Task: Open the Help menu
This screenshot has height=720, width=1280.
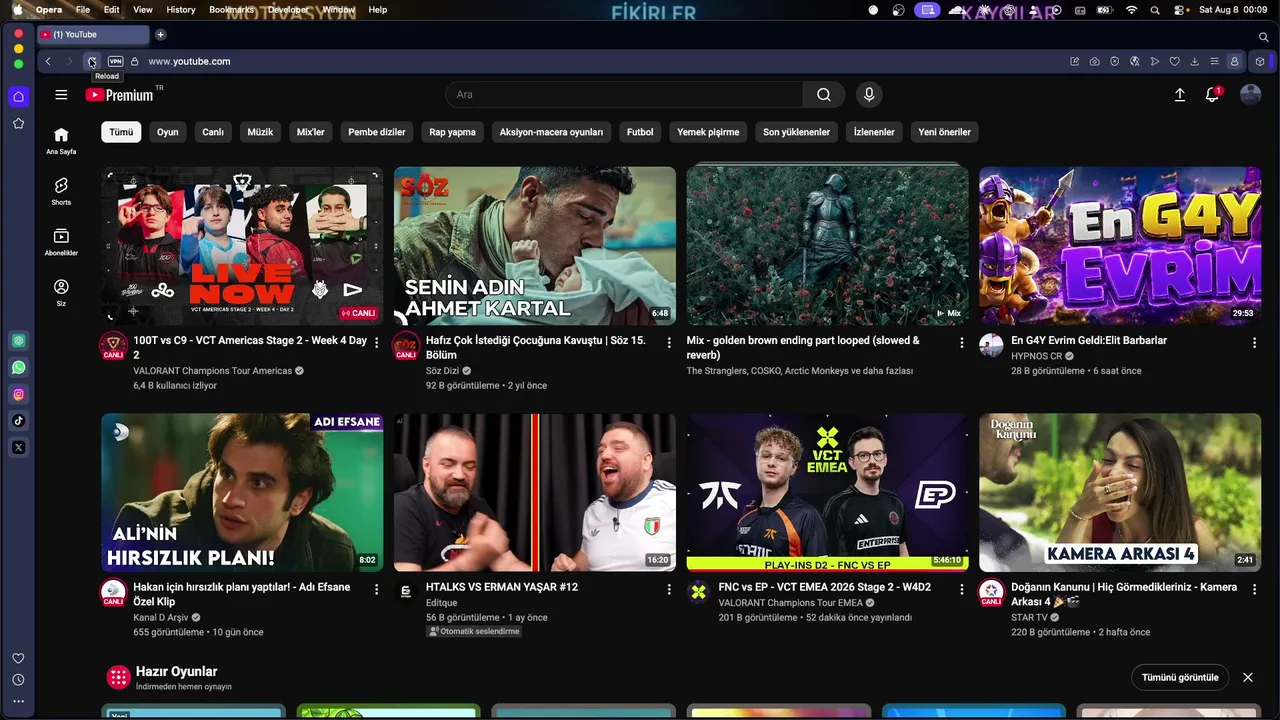Action: pyautogui.click(x=378, y=10)
